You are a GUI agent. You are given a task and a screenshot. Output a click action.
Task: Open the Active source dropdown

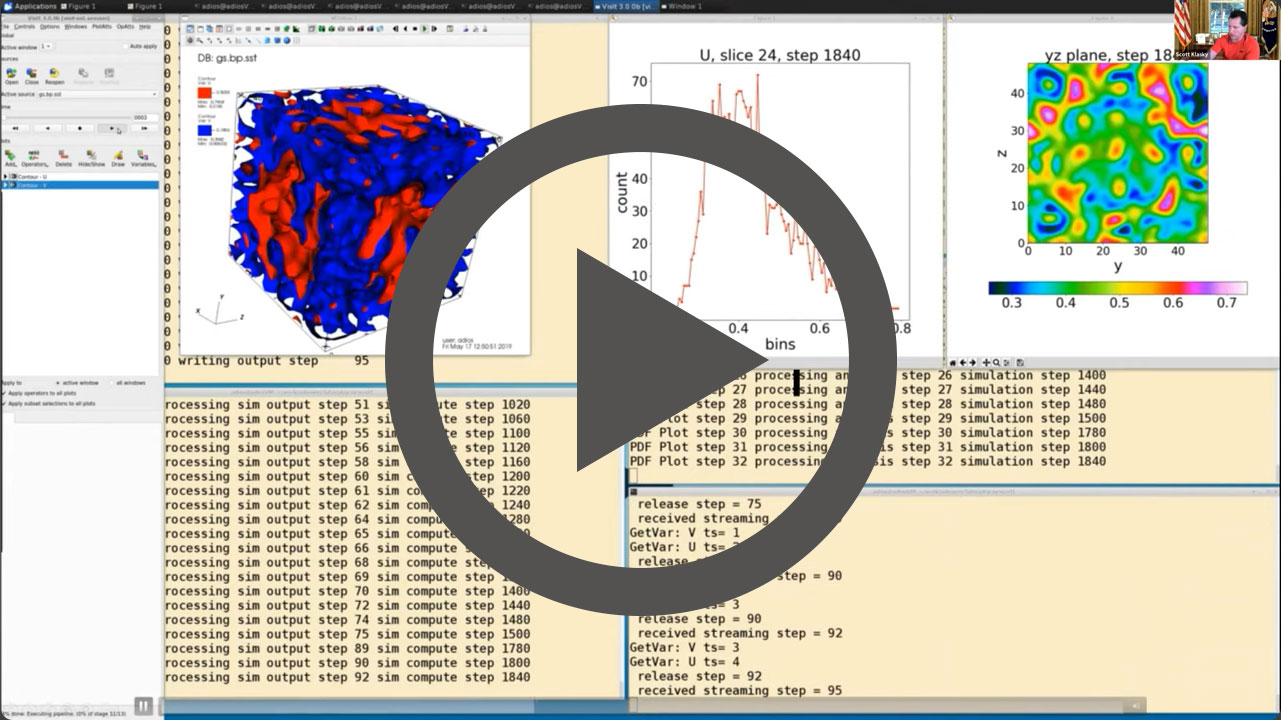pyautogui.click(x=97, y=94)
